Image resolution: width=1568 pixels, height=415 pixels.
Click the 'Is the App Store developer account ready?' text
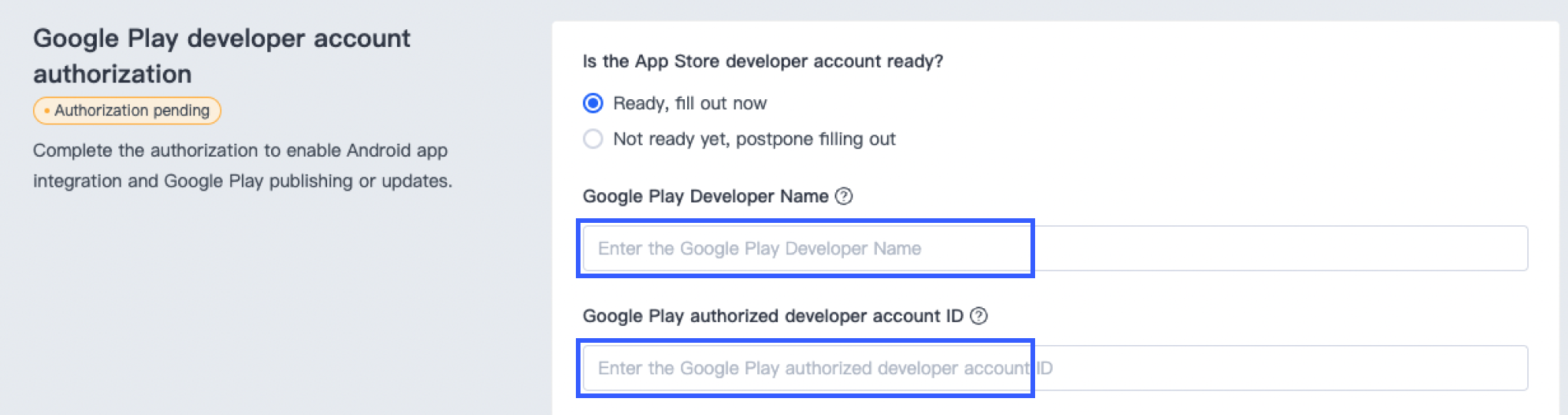click(762, 61)
